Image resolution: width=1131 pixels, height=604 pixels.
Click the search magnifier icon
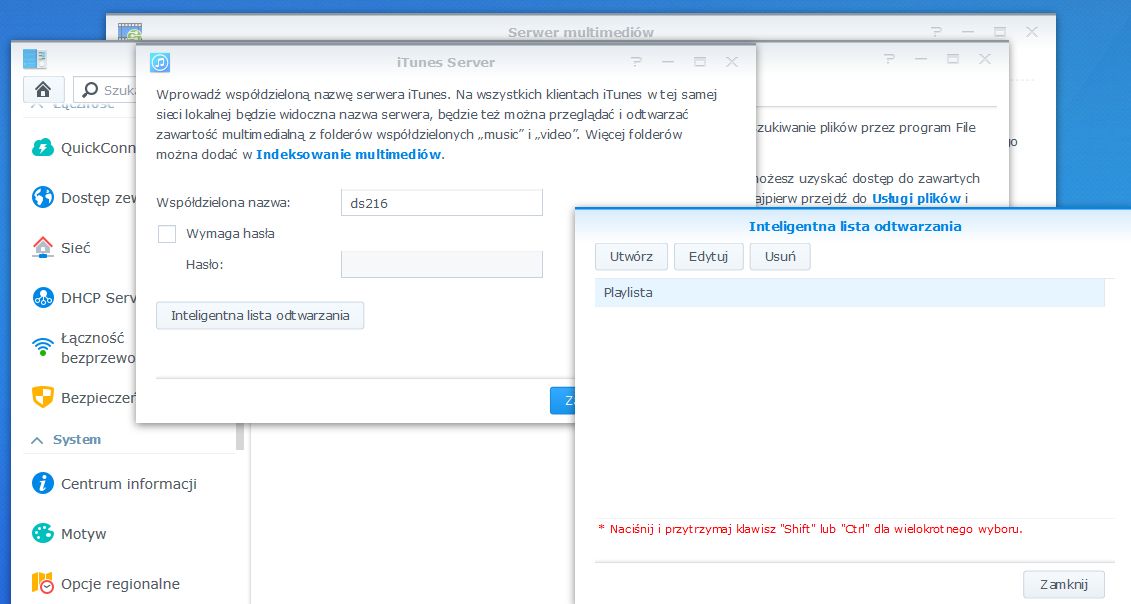click(90, 89)
